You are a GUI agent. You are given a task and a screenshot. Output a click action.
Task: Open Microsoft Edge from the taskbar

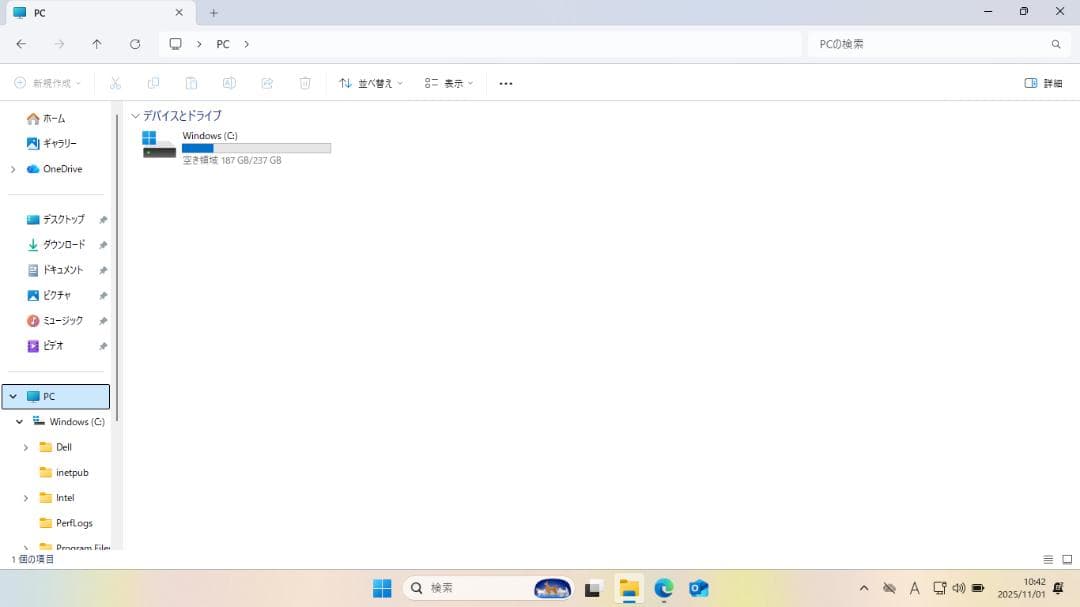point(664,588)
